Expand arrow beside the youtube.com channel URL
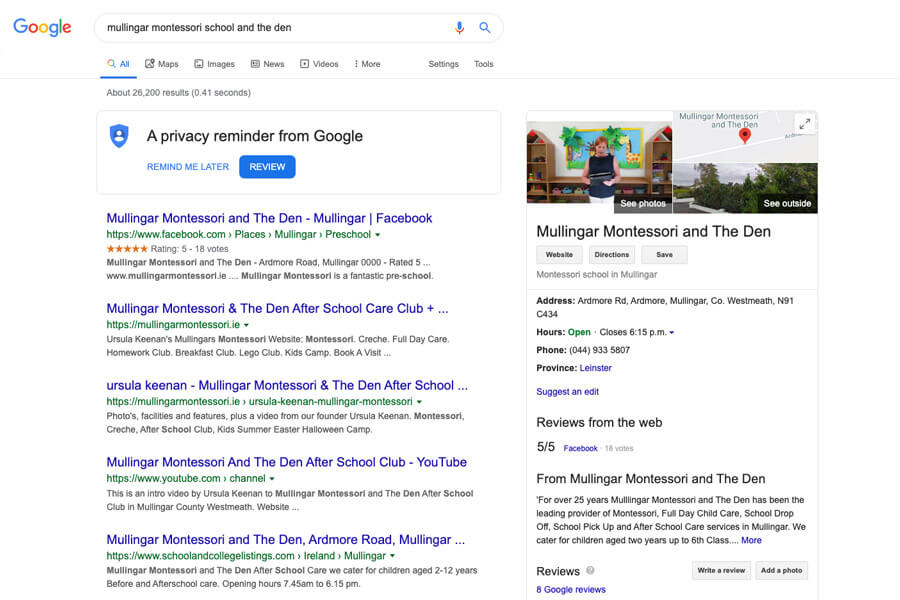900x600 pixels. 272,479
